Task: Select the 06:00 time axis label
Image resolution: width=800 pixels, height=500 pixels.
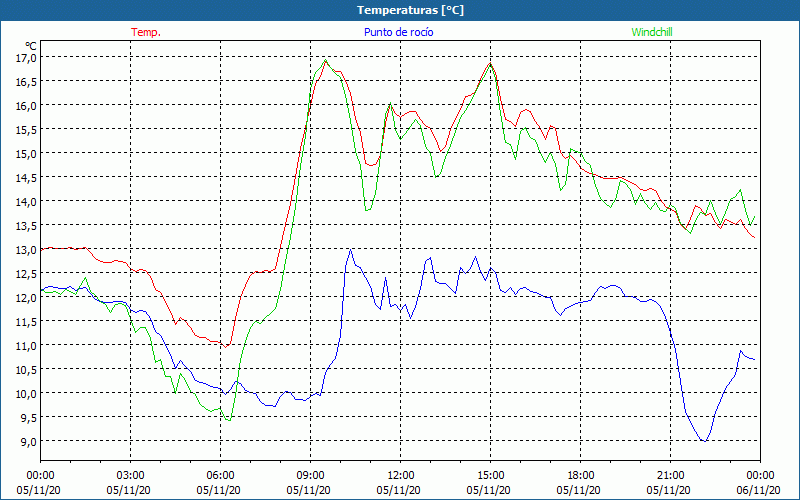Action: pyautogui.click(x=220, y=475)
